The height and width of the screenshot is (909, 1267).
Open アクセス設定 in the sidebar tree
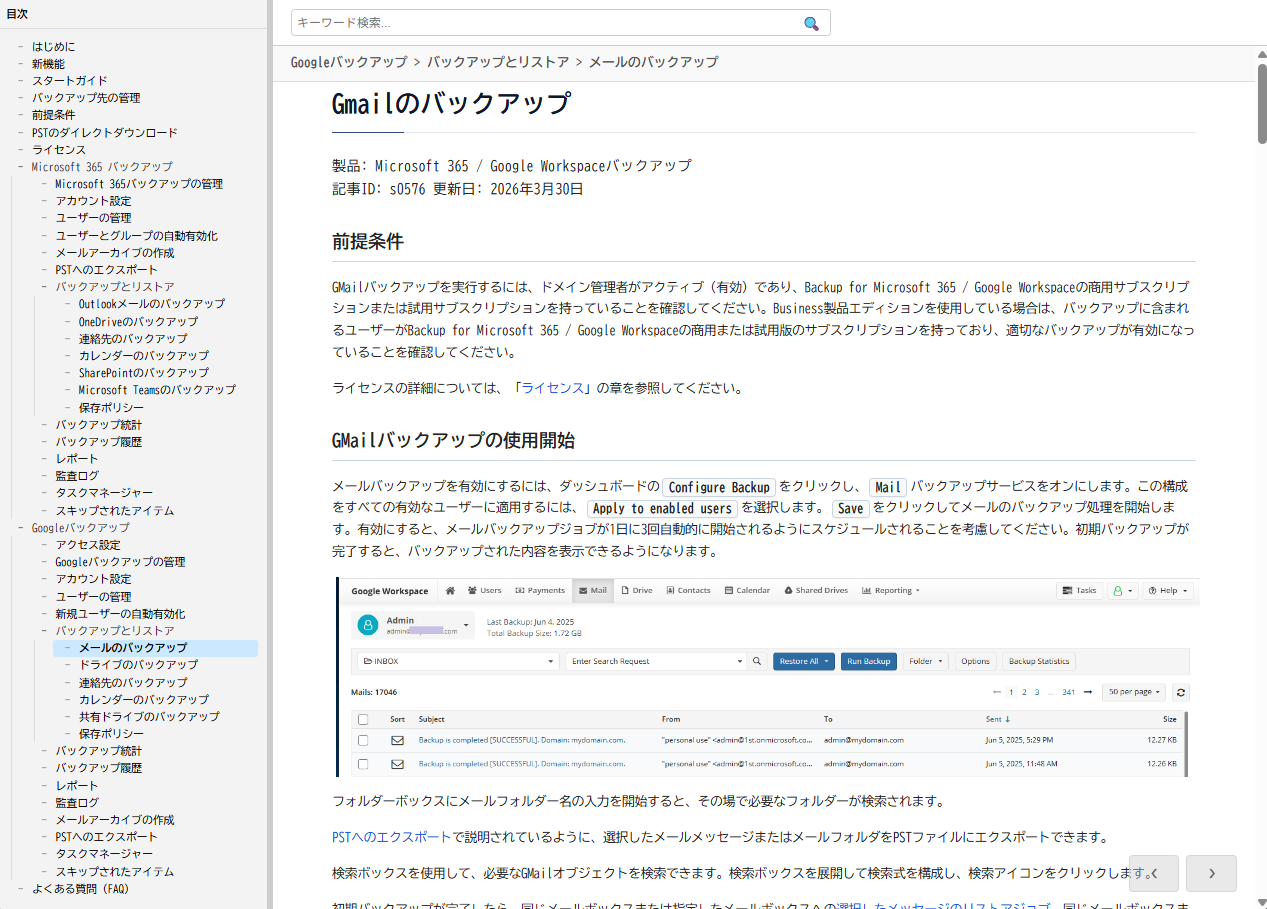click(88, 545)
